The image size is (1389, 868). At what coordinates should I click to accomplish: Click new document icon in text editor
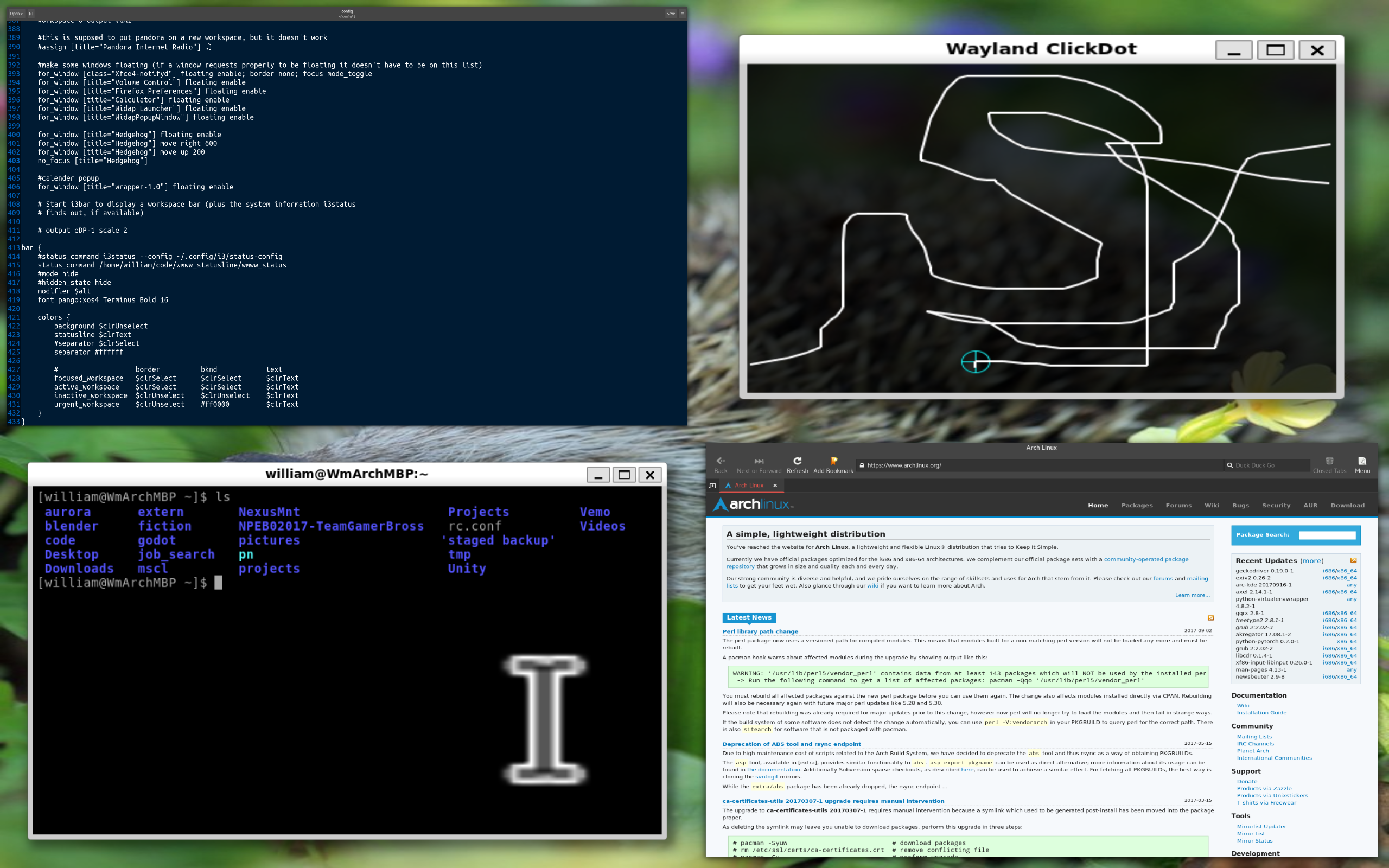(x=31, y=13)
